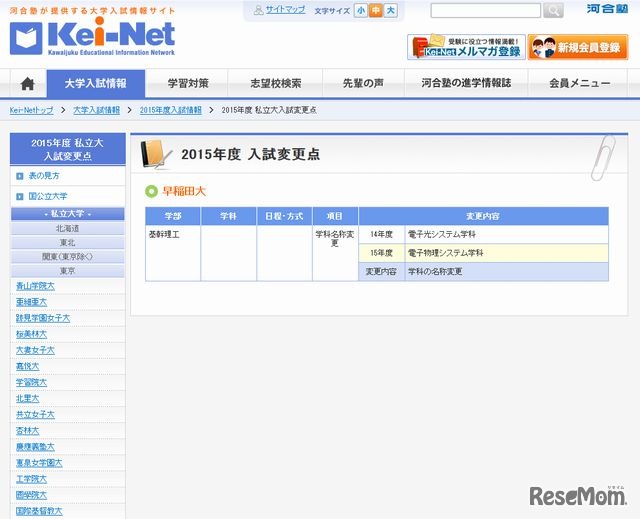Open the 嘉悦大 link
This screenshot has height=519, width=640.
coord(27,366)
